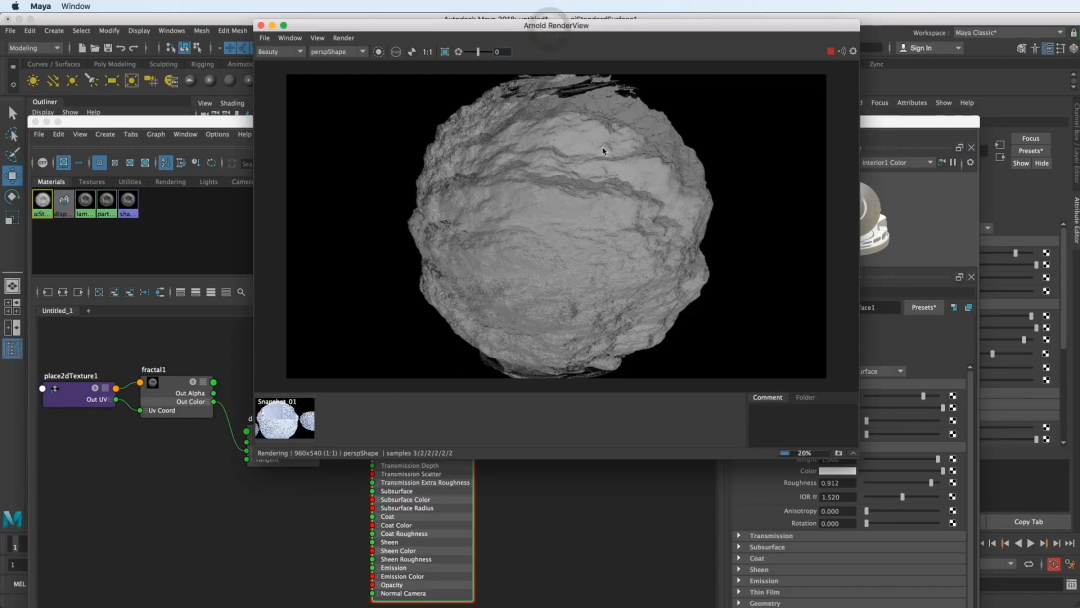Switch to the Textures tab in Hypershade
The height and width of the screenshot is (608, 1080).
click(91, 182)
